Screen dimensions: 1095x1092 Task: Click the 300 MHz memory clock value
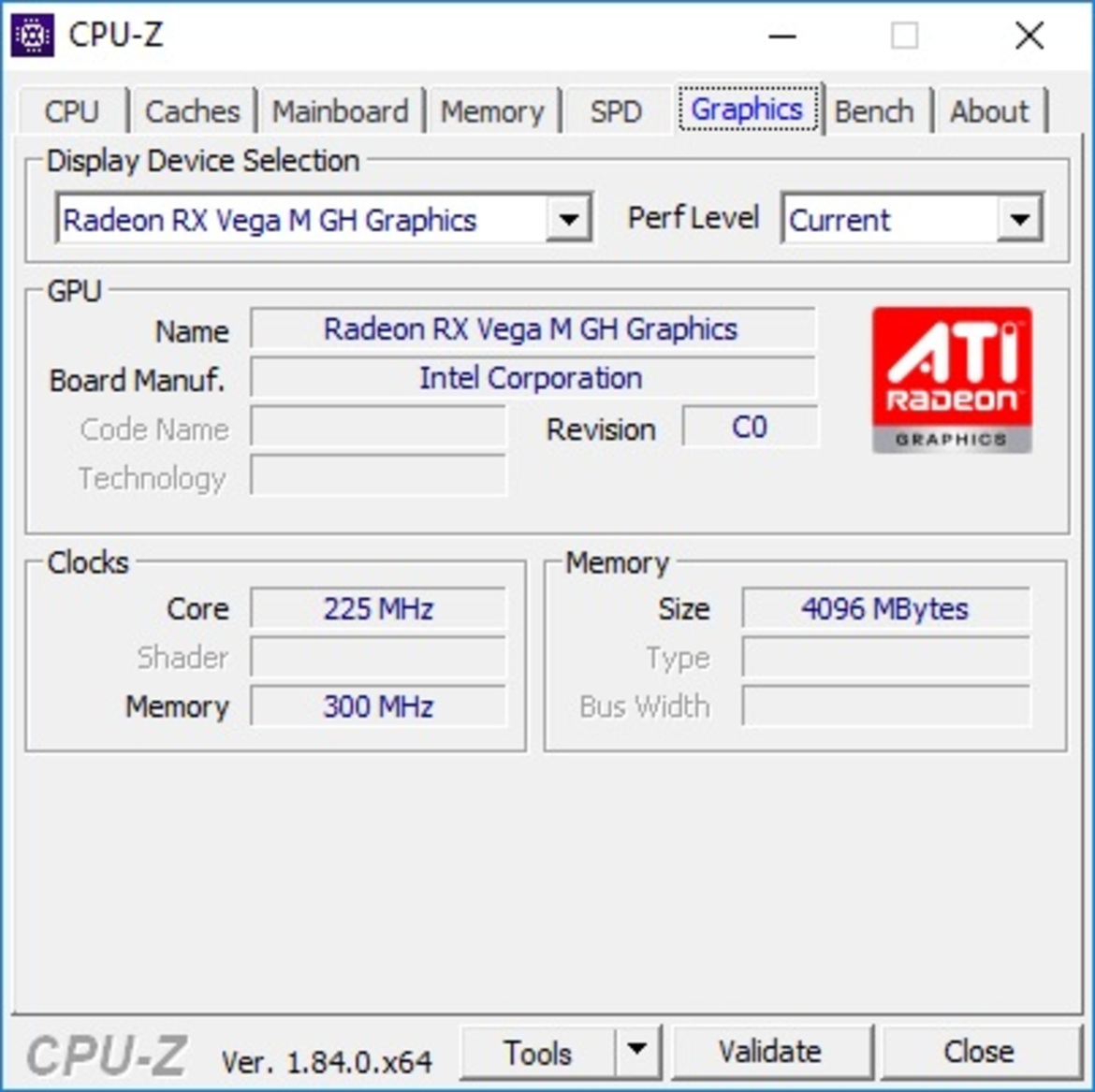[378, 706]
